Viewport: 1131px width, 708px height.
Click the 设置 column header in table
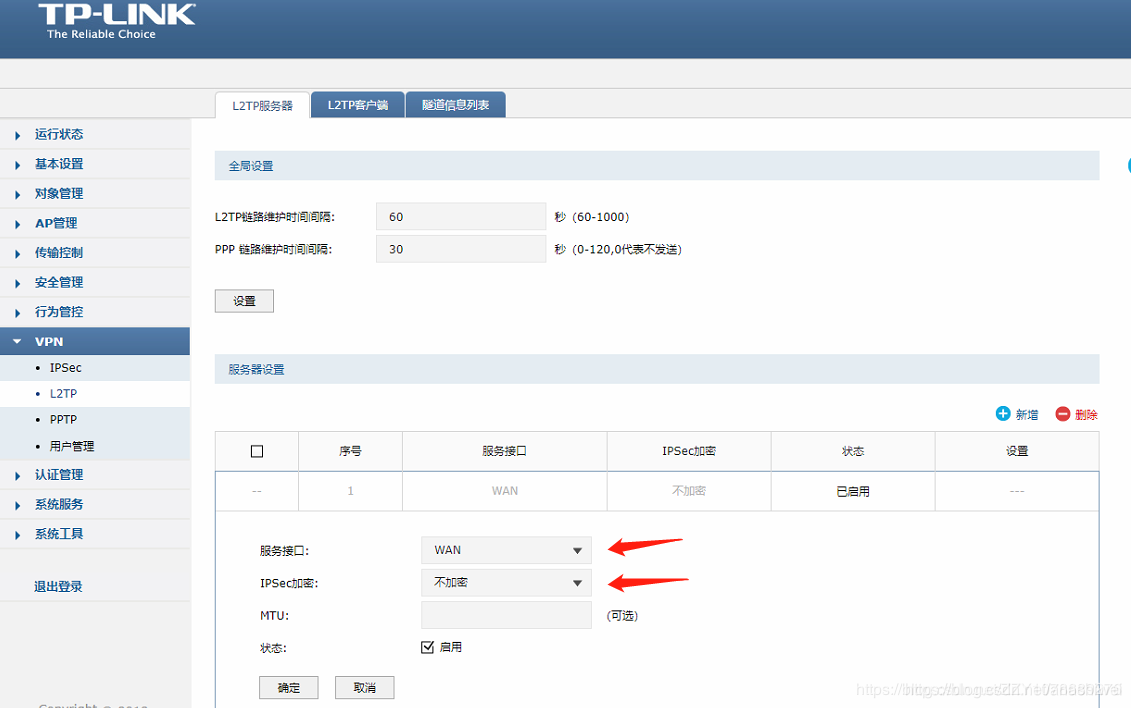pos(1017,451)
